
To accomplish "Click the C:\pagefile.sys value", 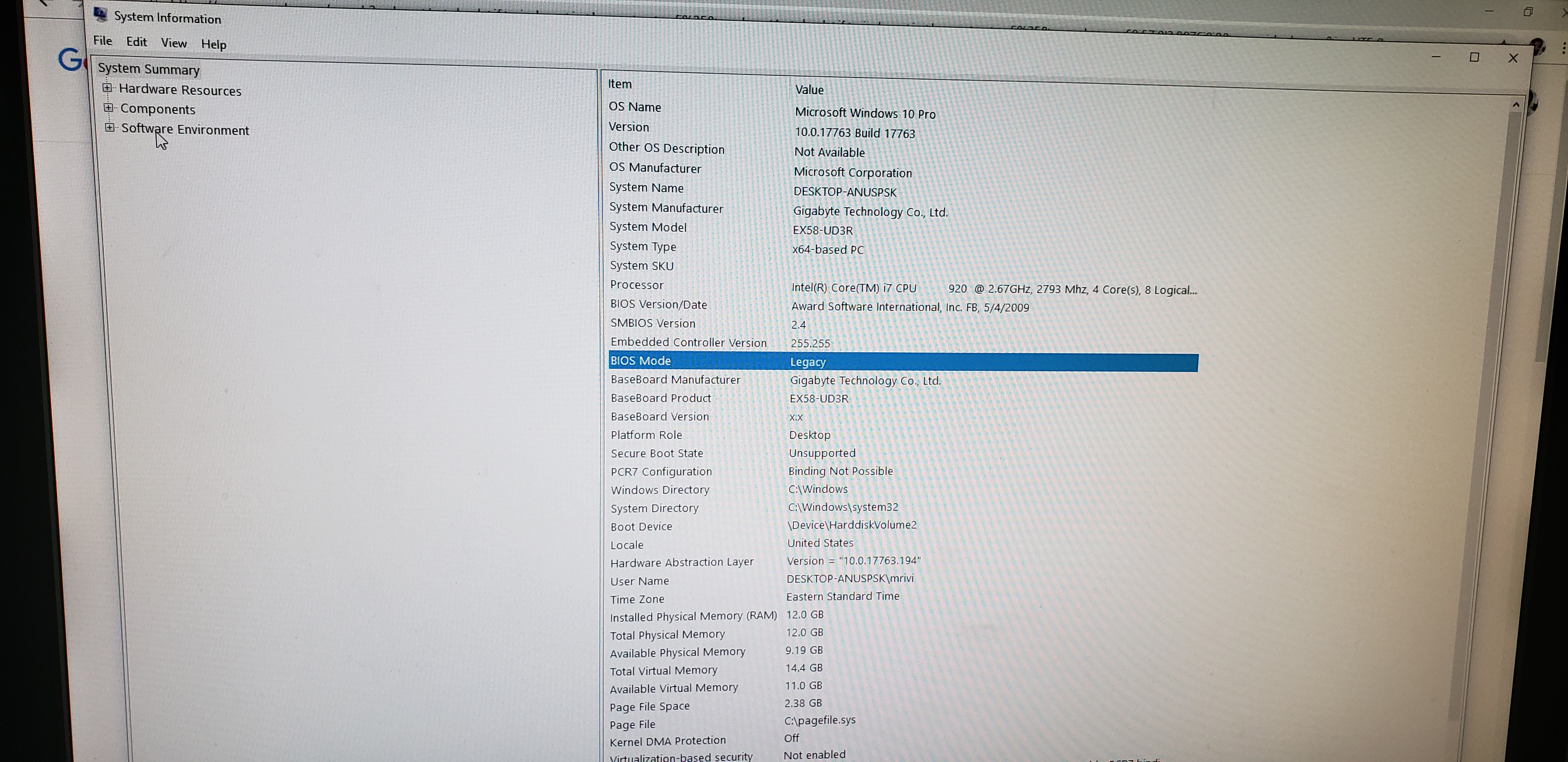I will tap(820, 720).
